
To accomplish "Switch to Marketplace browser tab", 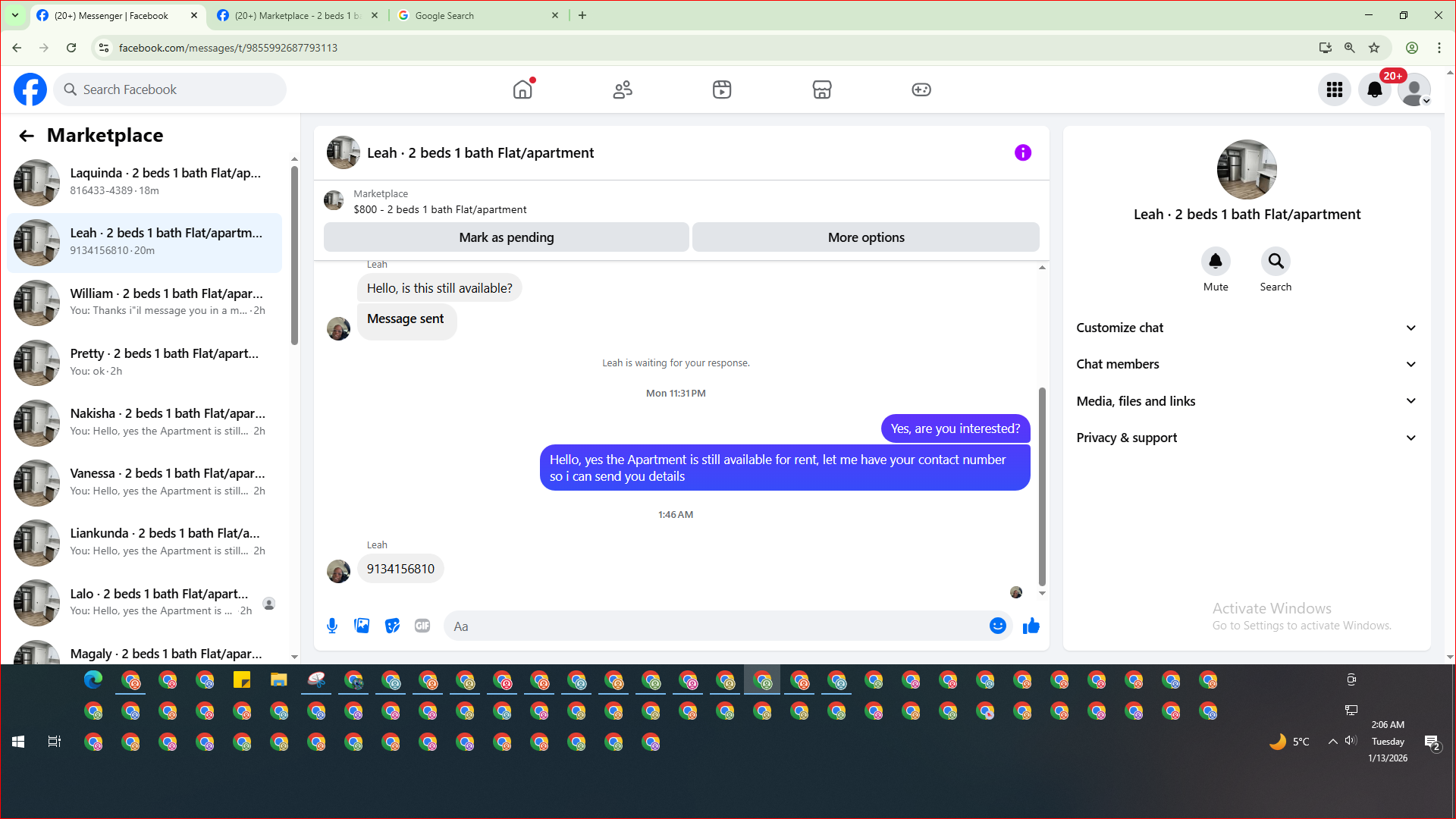I will pos(296,15).
